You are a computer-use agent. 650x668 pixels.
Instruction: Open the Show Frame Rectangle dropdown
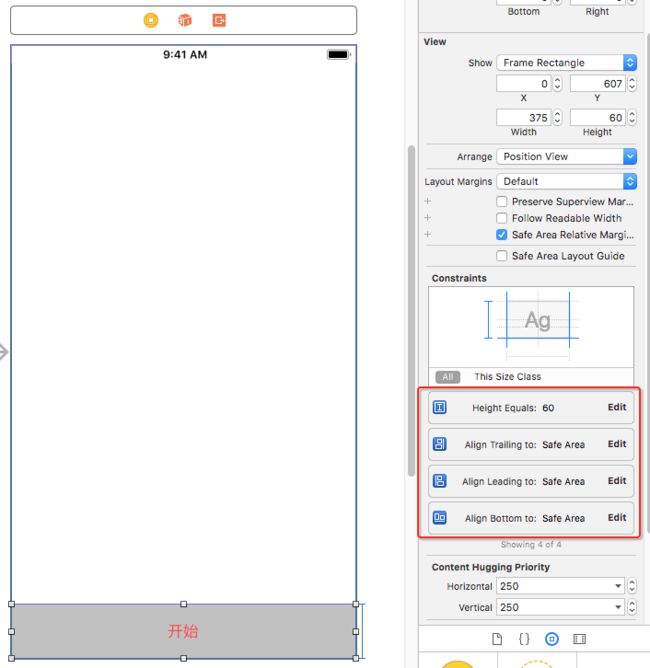pyautogui.click(x=567, y=63)
